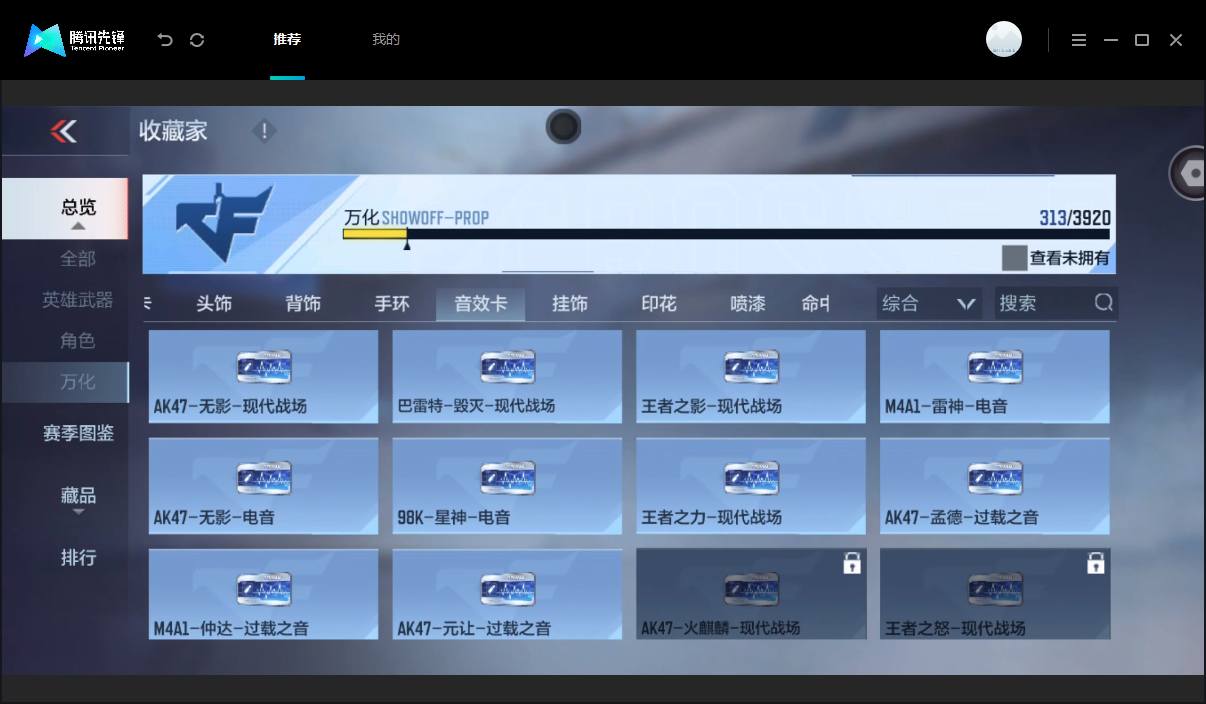
Task: Open the 综合 sort dropdown
Action: point(929,303)
